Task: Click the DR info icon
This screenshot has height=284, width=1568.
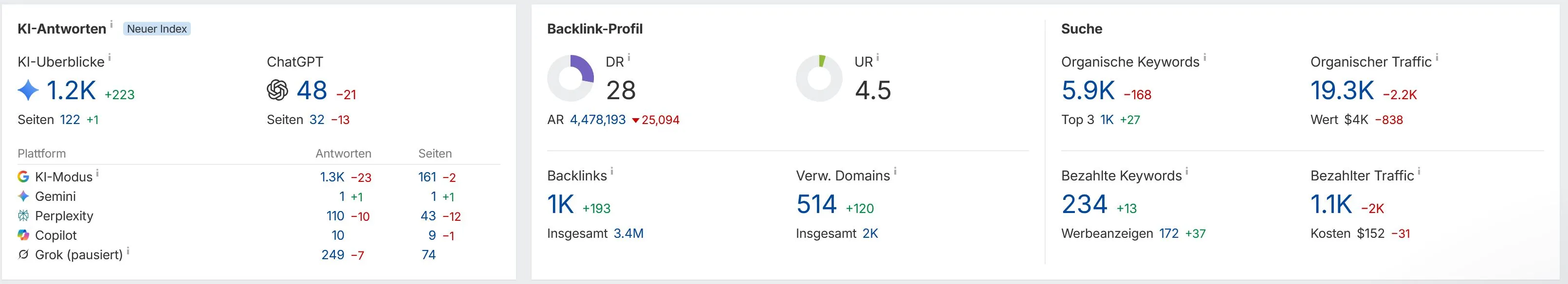Action: point(629,58)
